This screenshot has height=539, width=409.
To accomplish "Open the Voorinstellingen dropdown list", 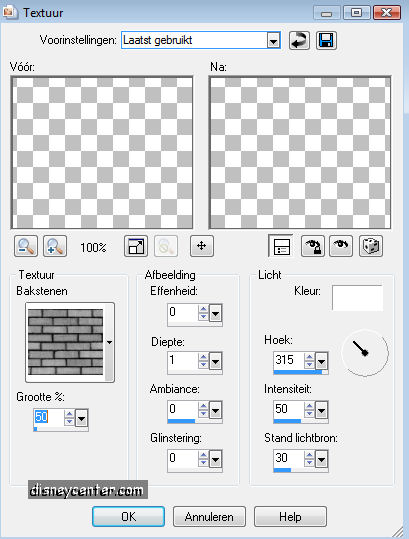I will coord(274,41).
